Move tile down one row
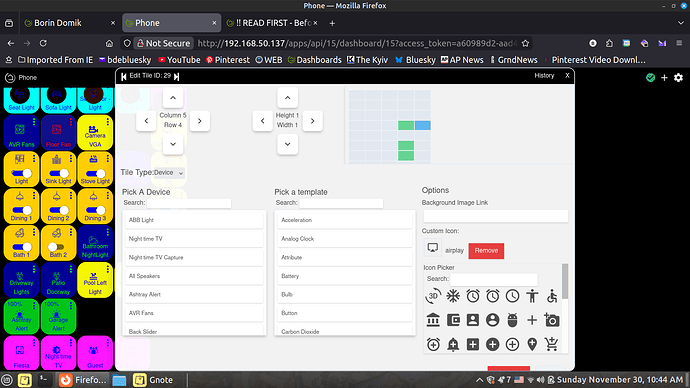690x388 pixels. tap(173, 144)
